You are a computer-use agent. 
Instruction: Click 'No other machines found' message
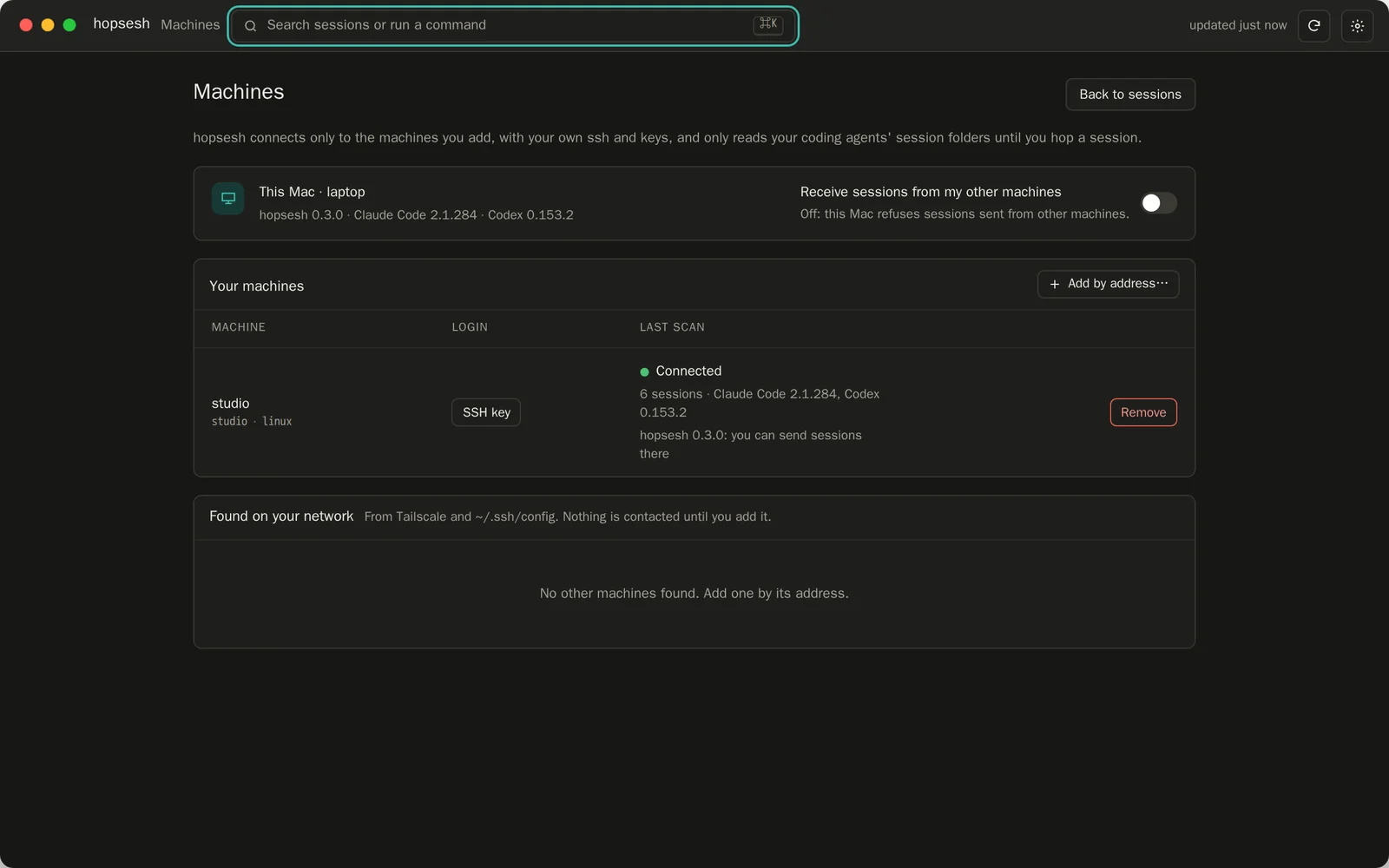[x=694, y=594]
